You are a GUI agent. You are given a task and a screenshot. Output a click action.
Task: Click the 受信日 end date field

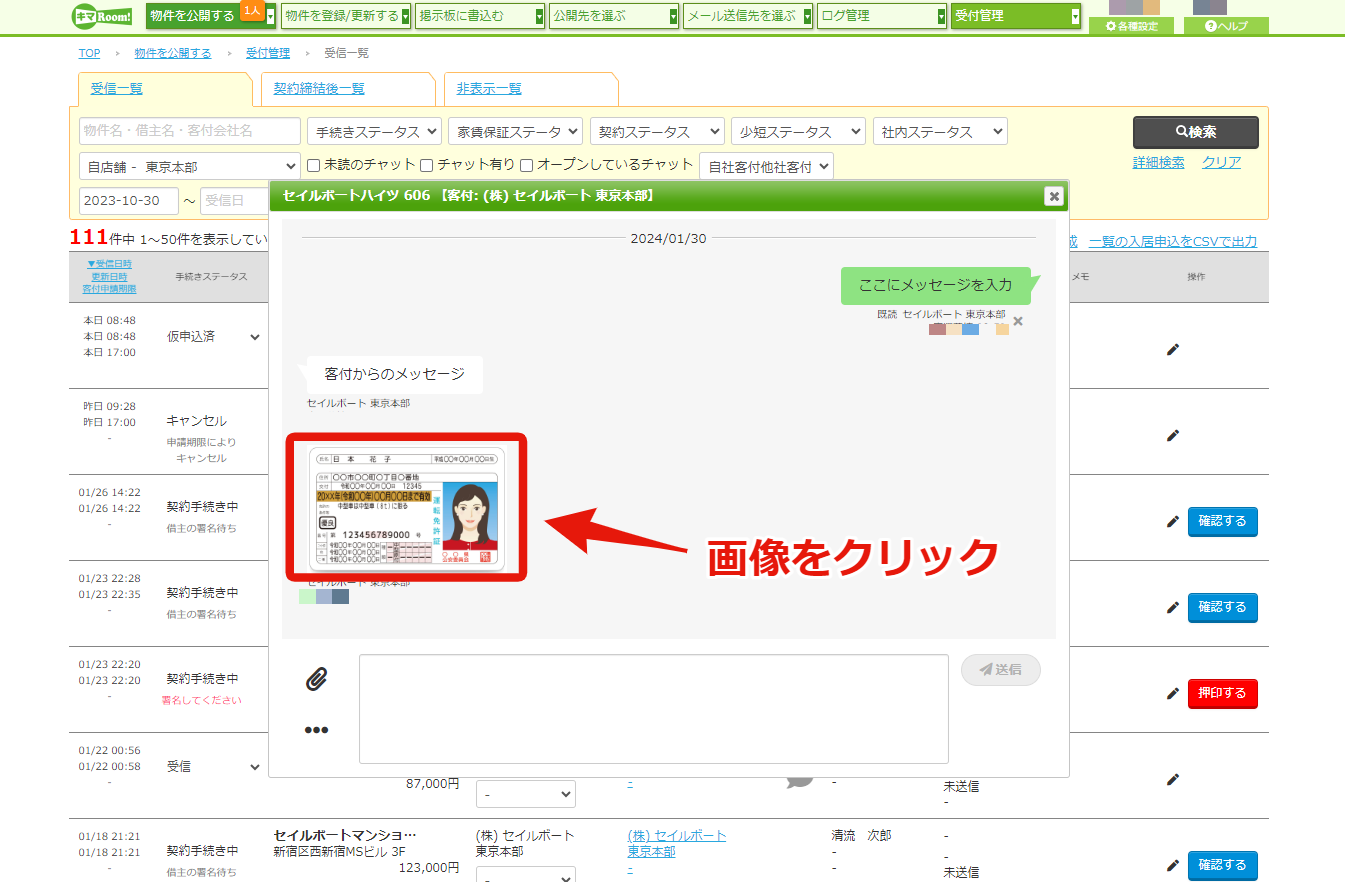(235, 201)
